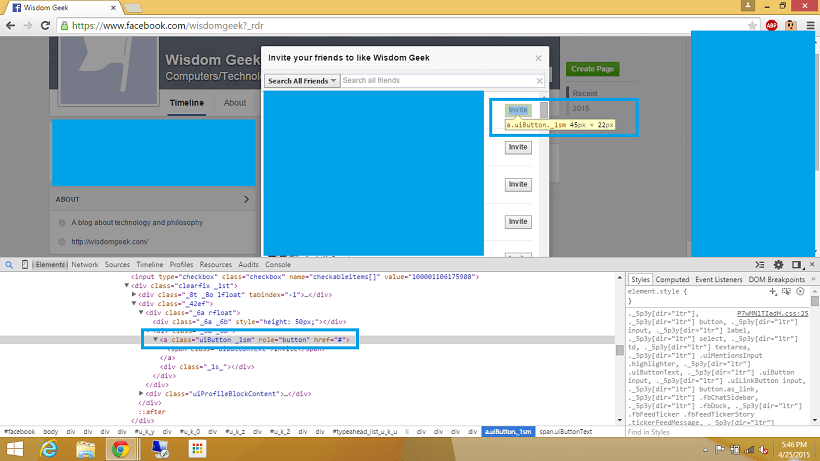
Task: Open DevTools settings gear icon
Action: click(x=778, y=265)
